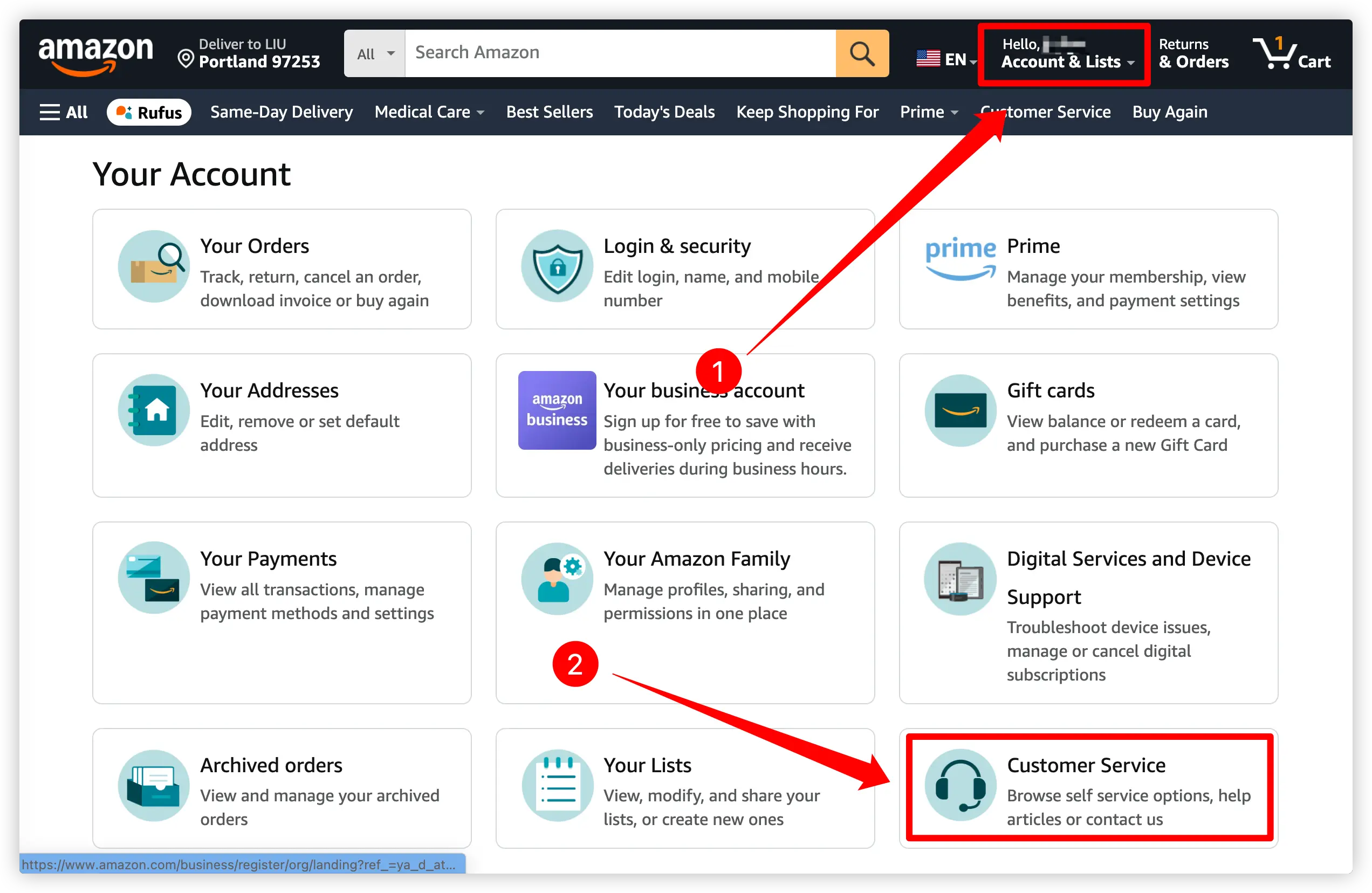Viewport: 1372px width, 893px height.
Task: Open Same-Day Delivery in nav bar
Action: point(282,112)
